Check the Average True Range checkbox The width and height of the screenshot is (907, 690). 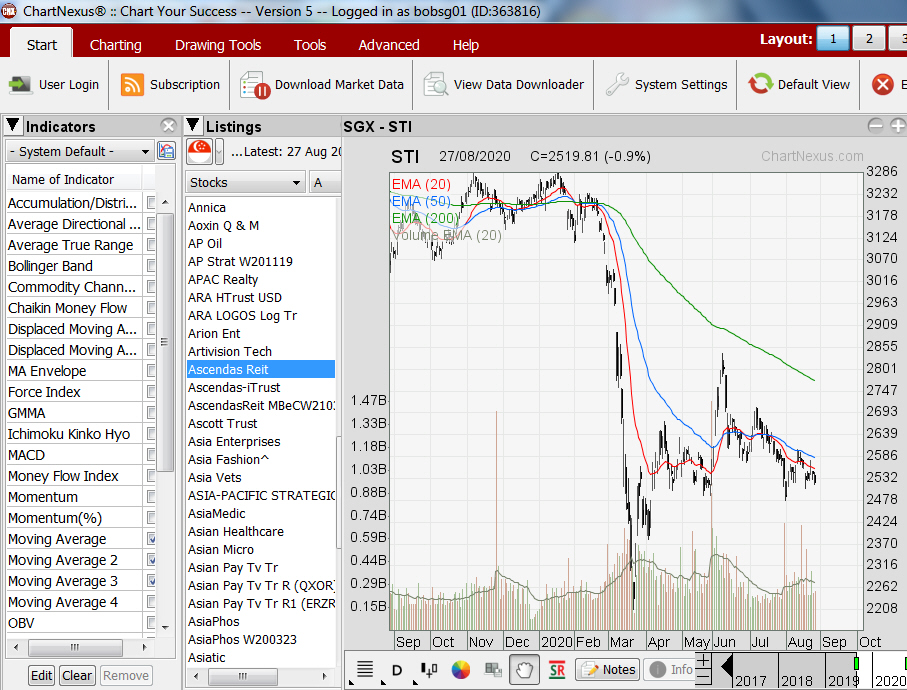coord(152,245)
